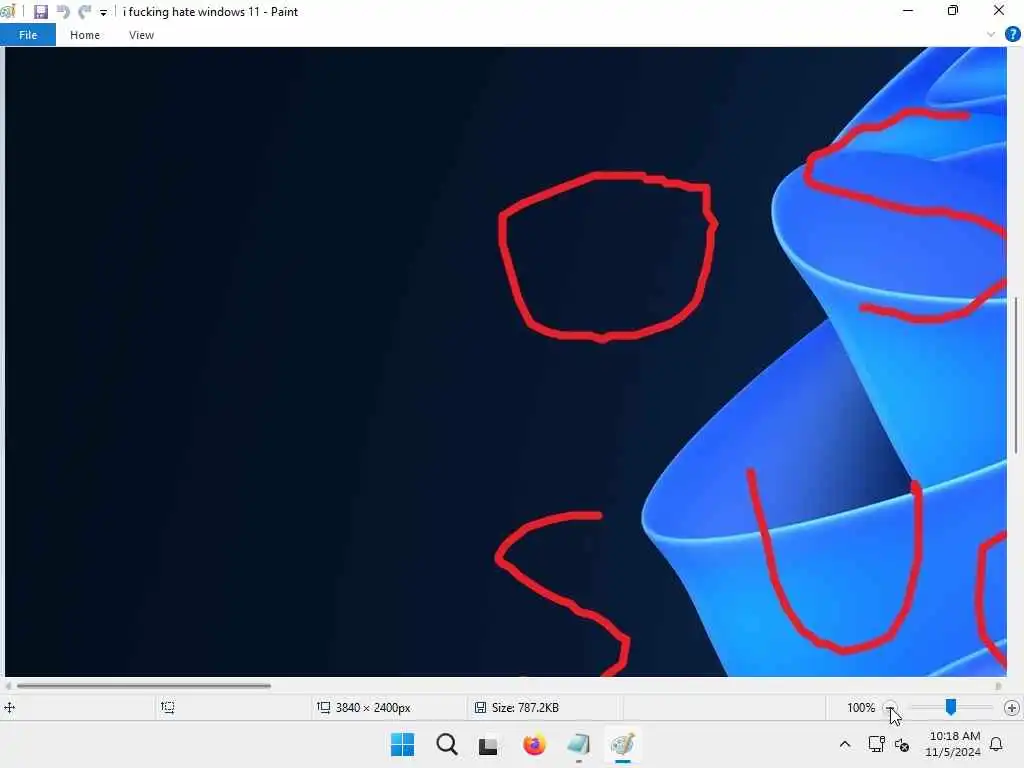1024x768 pixels.
Task: Click the zoom in plus button
Action: click(x=1012, y=707)
